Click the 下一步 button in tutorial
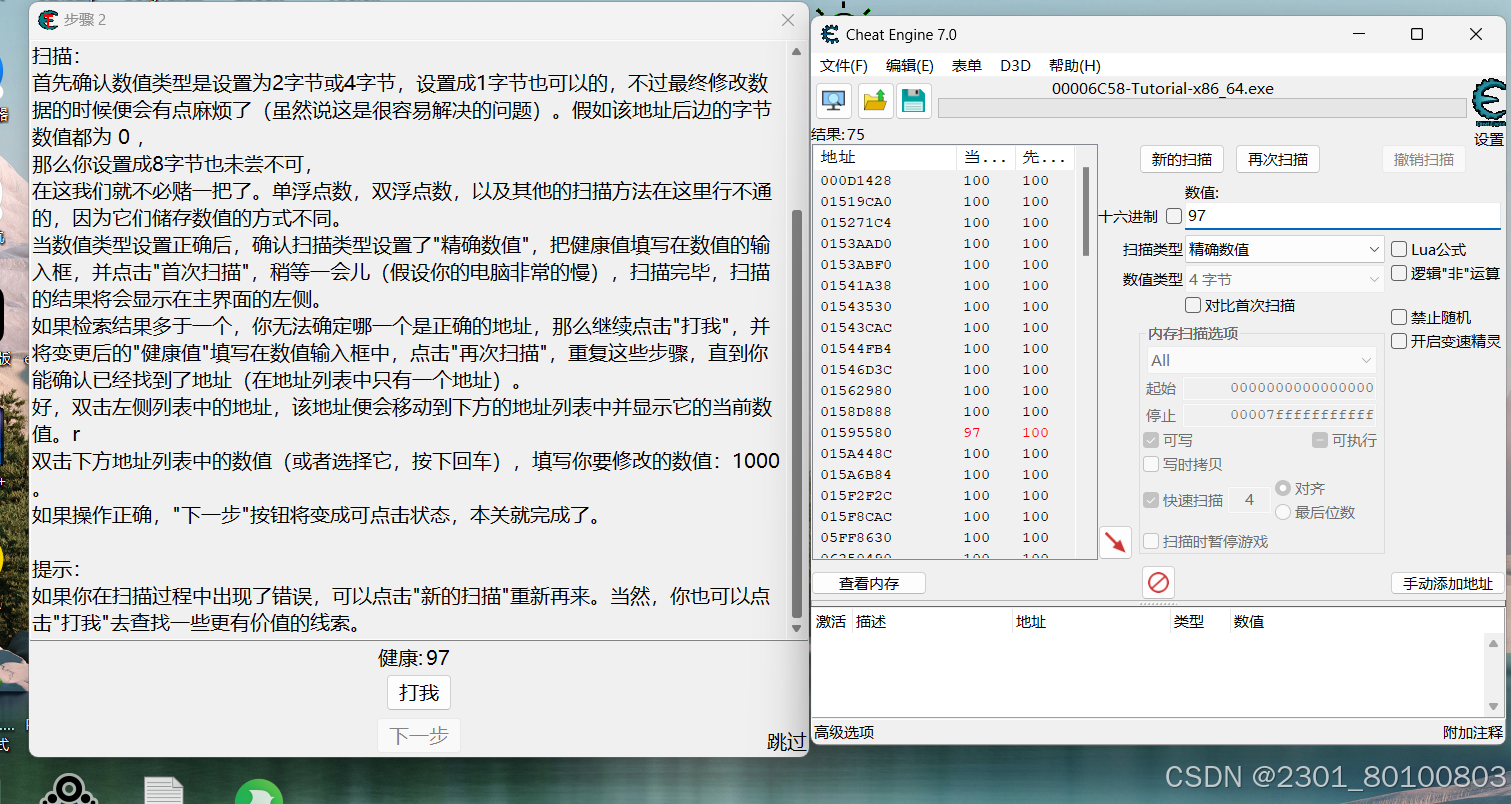Screen dimensions: 1511x804 (x=419, y=736)
